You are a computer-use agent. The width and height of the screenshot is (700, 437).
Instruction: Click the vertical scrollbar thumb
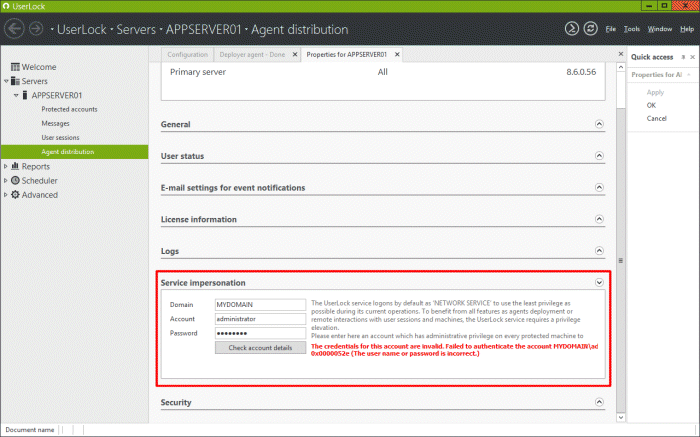point(621,260)
